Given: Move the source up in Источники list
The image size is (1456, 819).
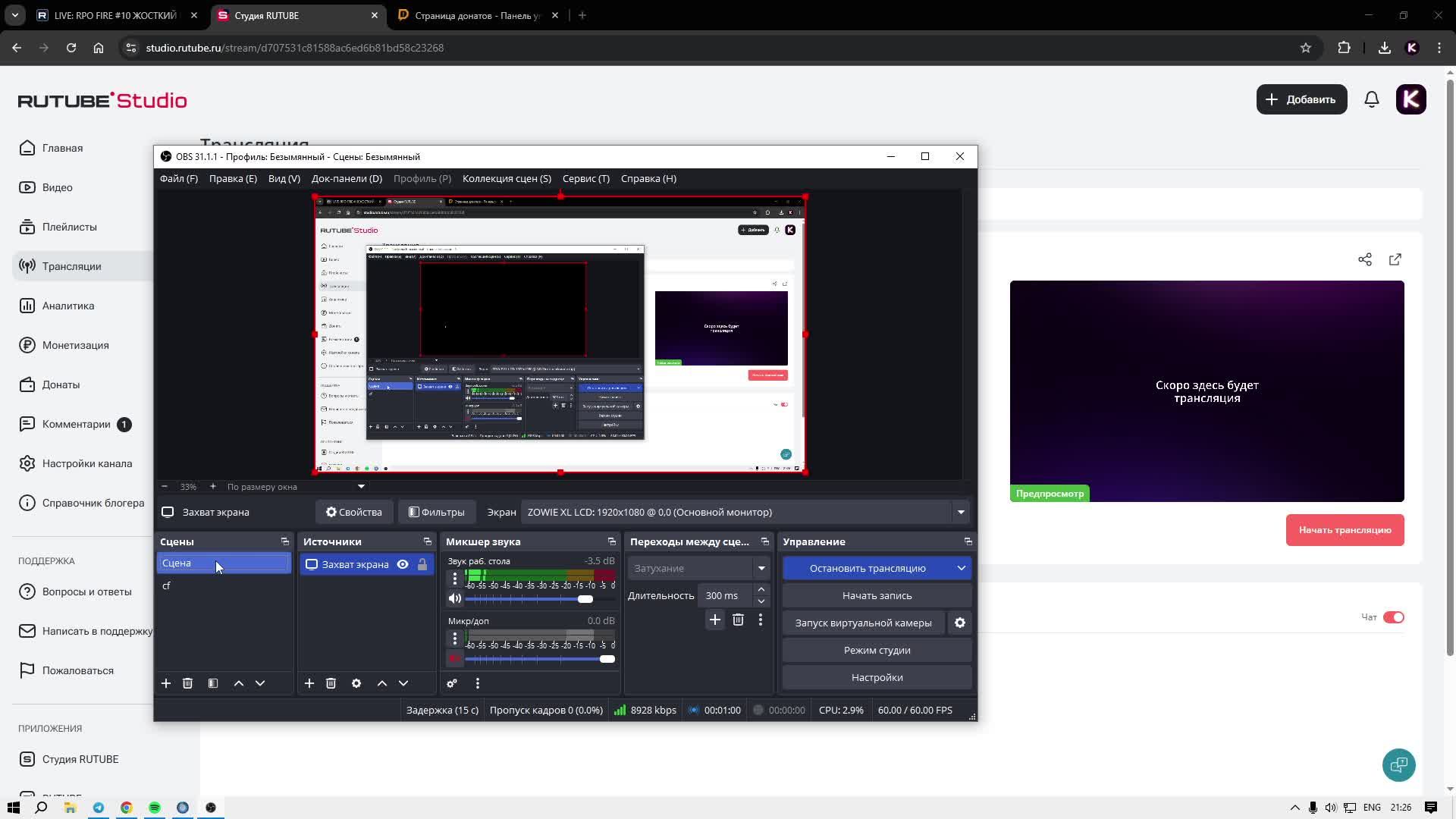Looking at the screenshot, I should tap(382, 683).
